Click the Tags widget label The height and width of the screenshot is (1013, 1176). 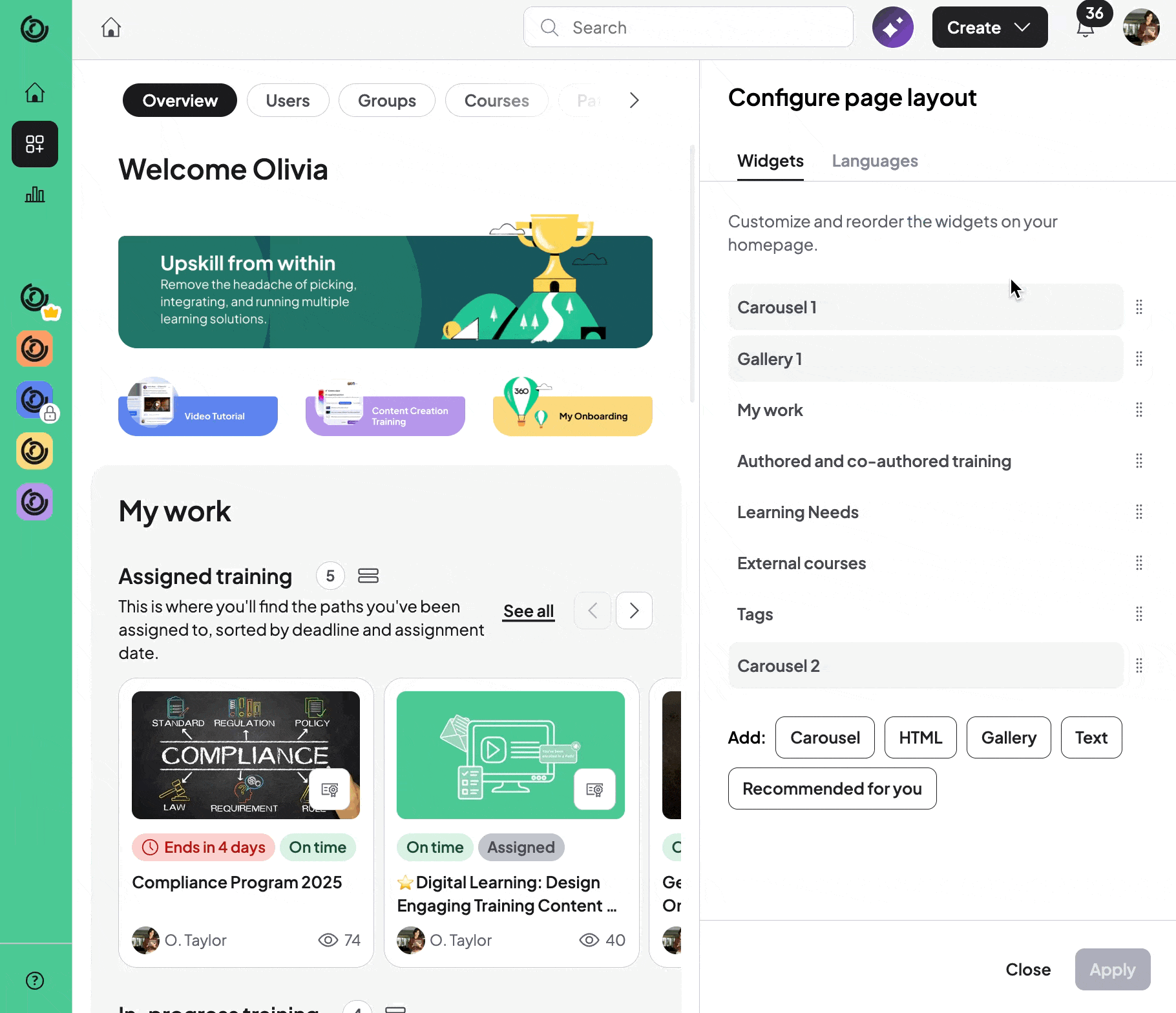755,614
